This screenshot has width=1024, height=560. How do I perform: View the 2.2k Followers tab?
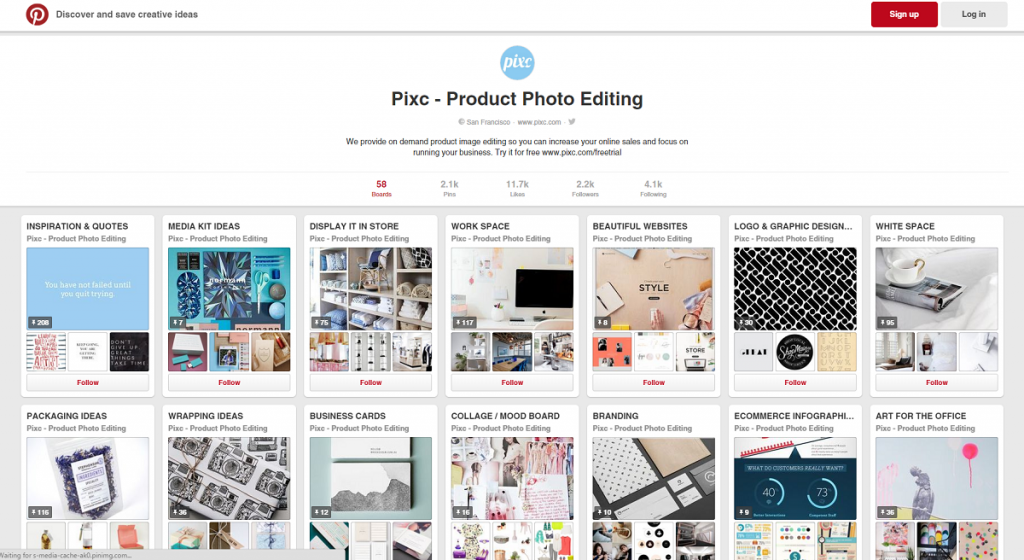[585, 188]
